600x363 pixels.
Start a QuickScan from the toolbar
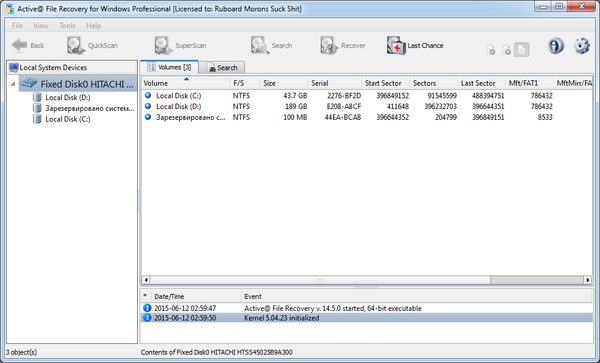pyautogui.click(x=92, y=46)
